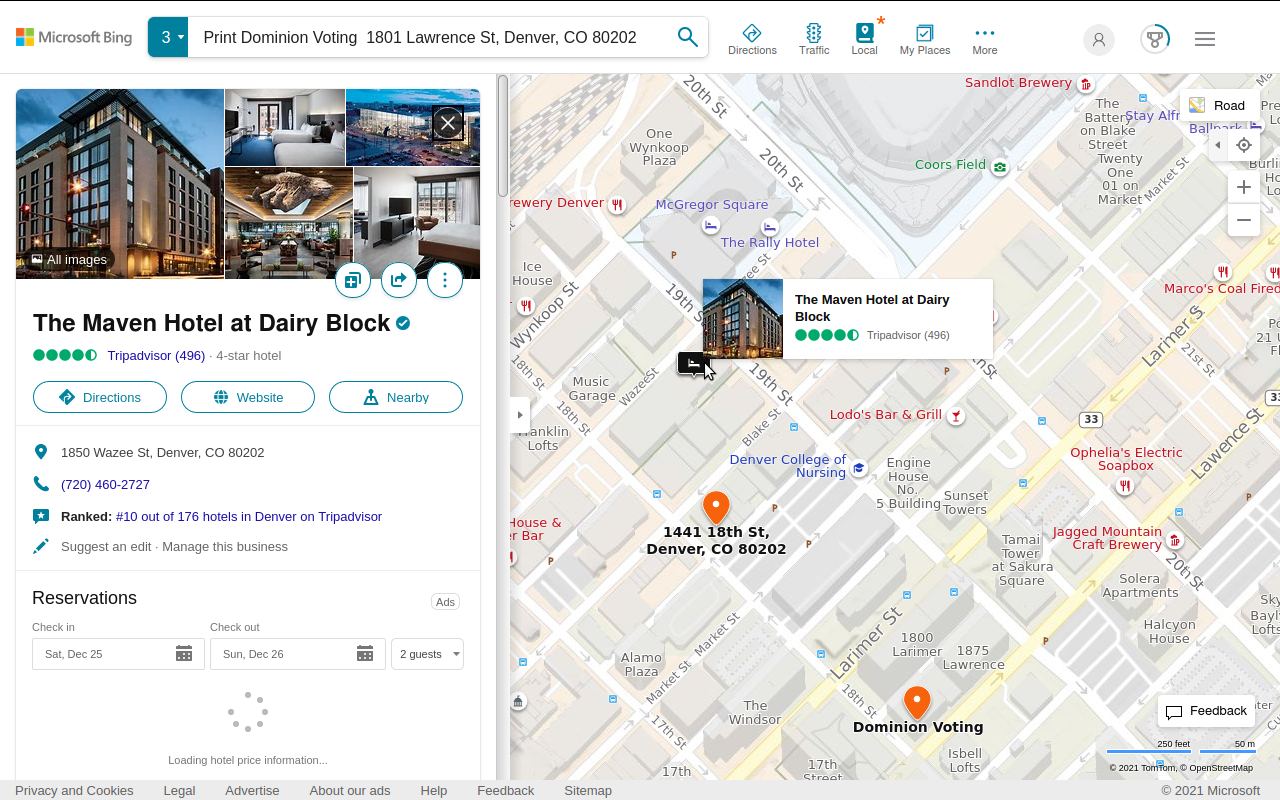Open Advertise footer link
Image resolution: width=1280 pixels, height=800 pixels.
tap(252, 790)
